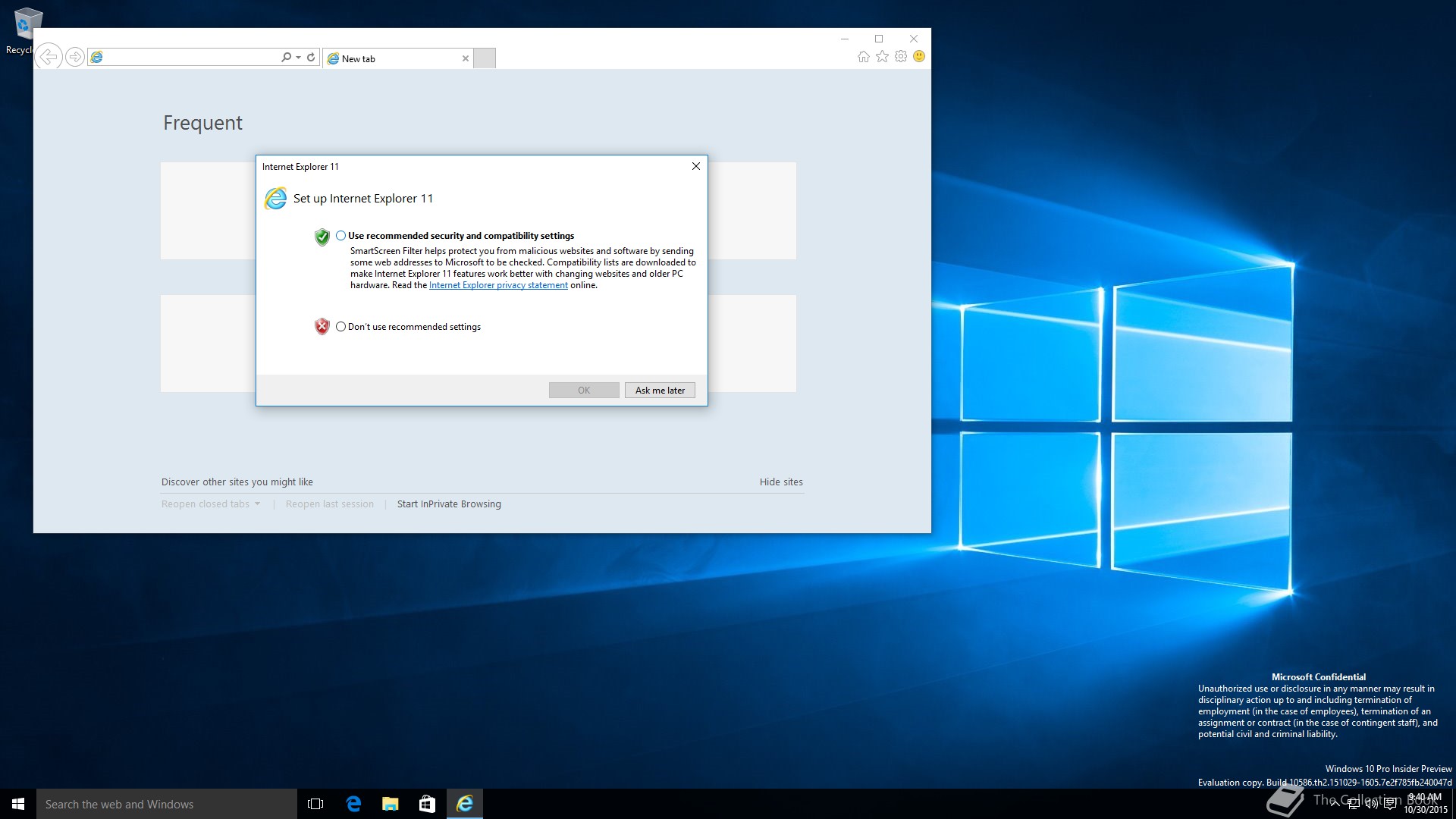Click the search magnifier in address bar

tap(286, 57)
